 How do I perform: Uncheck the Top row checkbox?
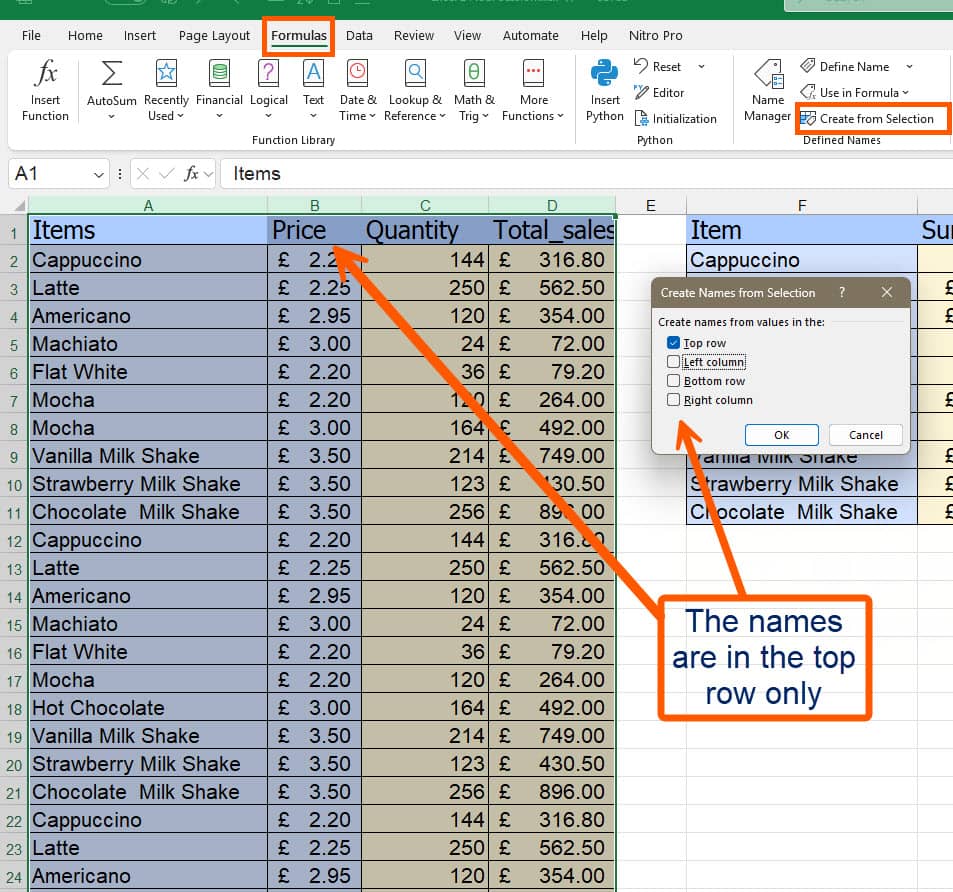click(673, 343)
